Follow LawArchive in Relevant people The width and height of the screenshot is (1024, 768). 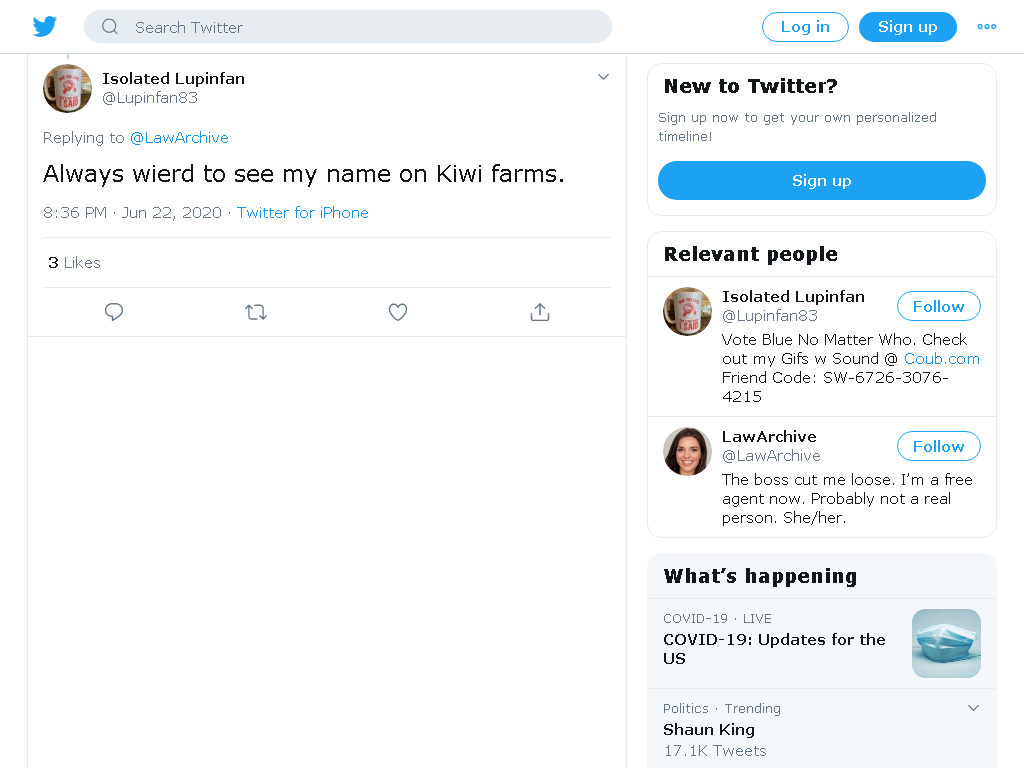tap(938, 447)
